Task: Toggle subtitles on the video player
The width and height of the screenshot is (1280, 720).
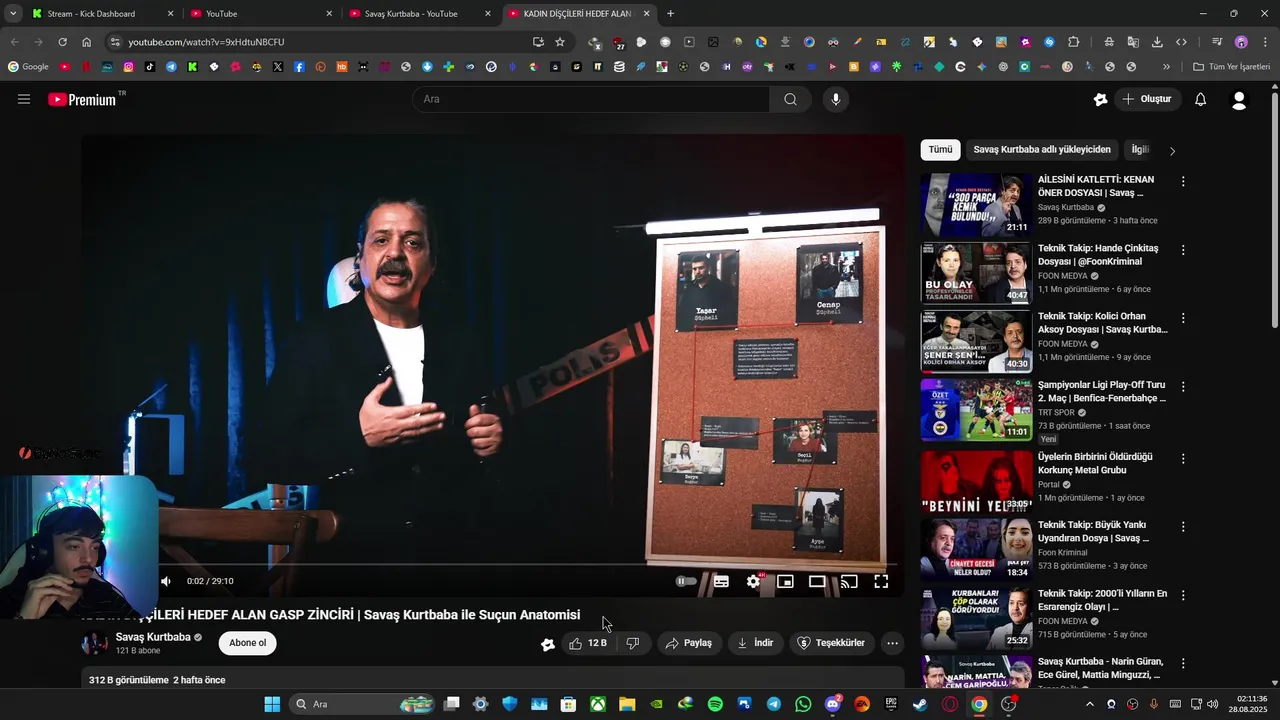Action: pos(721,581)
